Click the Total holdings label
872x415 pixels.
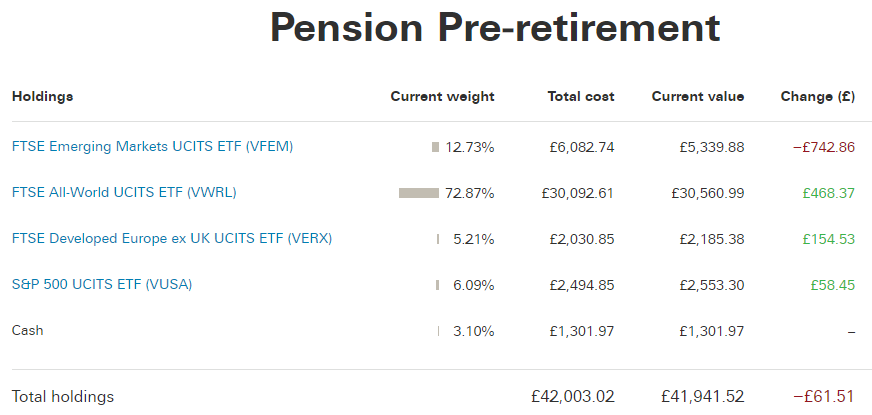click(63, 397)
